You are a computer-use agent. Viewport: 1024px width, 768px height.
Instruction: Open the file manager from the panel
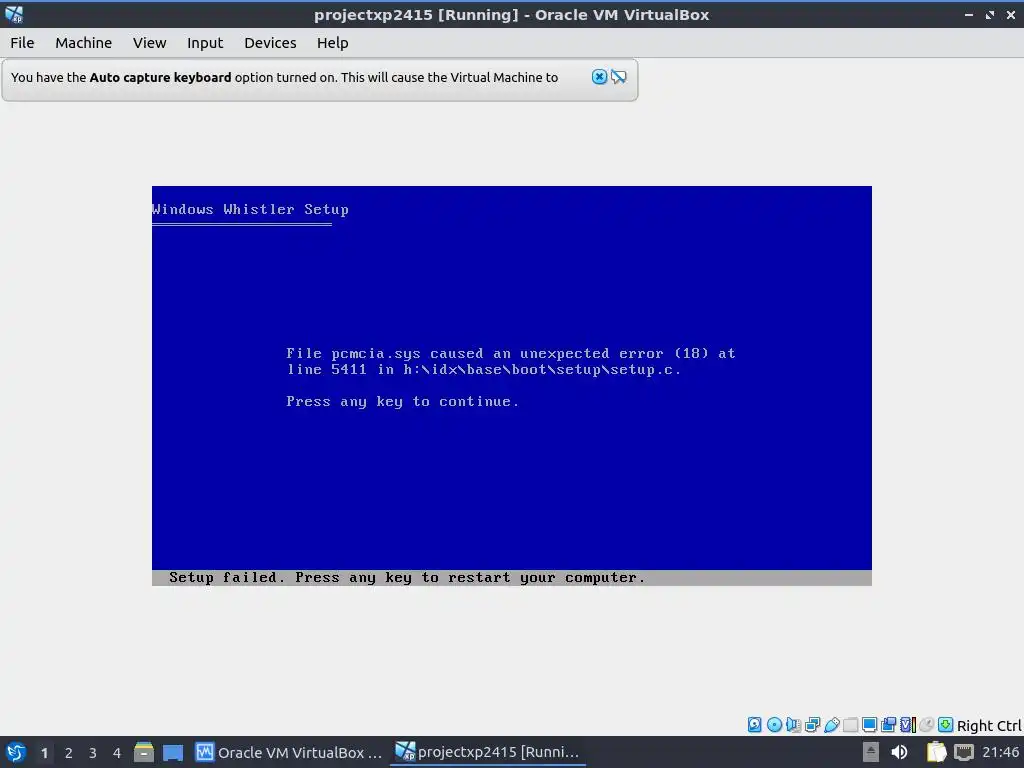pyautogui.click(x=144, y=752)
